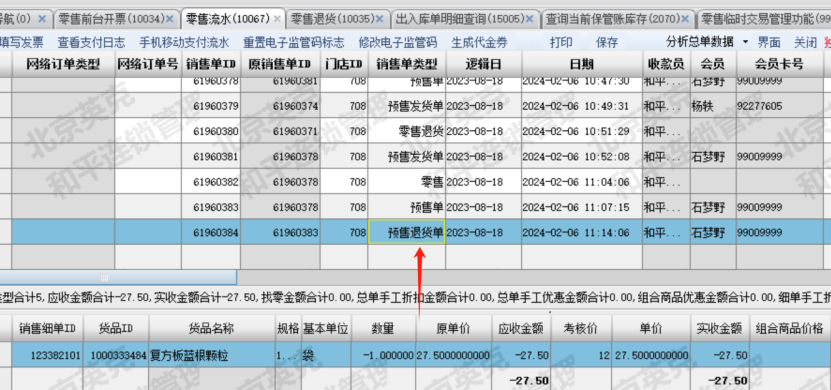This screenshot has height=390, width=831.
Task: Click original sales ID 61960374 cell
Action: [280, 106]
